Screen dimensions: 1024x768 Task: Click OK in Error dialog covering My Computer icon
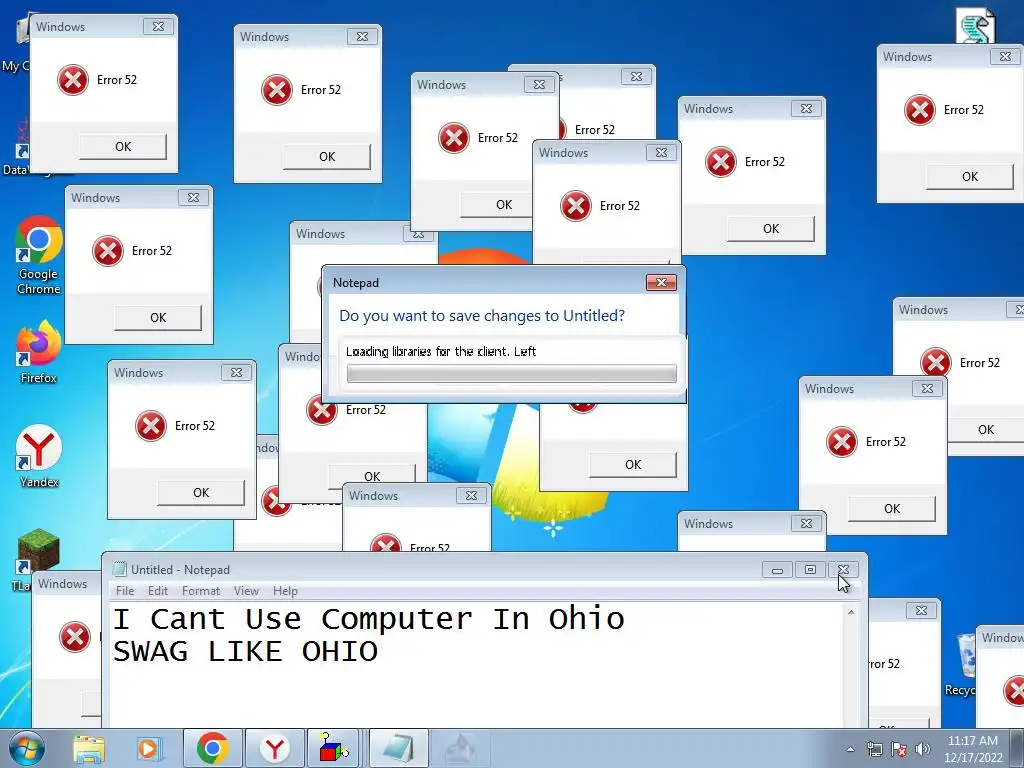click(123, 147)
